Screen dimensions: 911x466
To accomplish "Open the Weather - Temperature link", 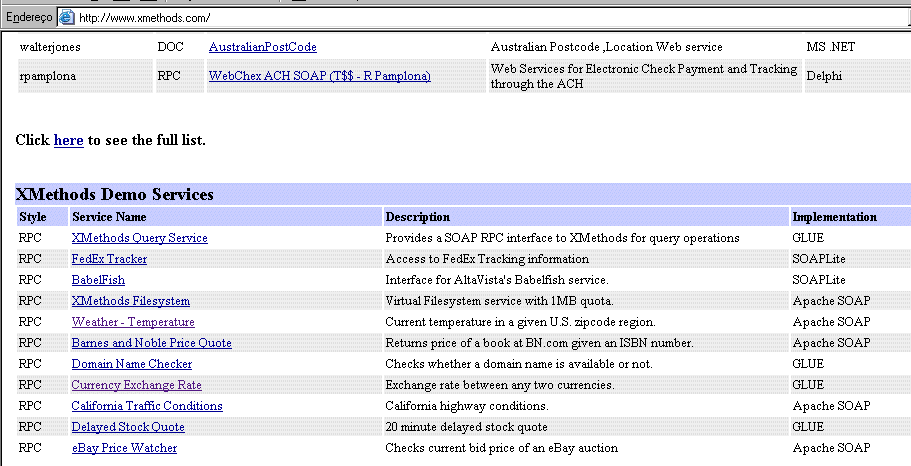I will click(133, 322).
